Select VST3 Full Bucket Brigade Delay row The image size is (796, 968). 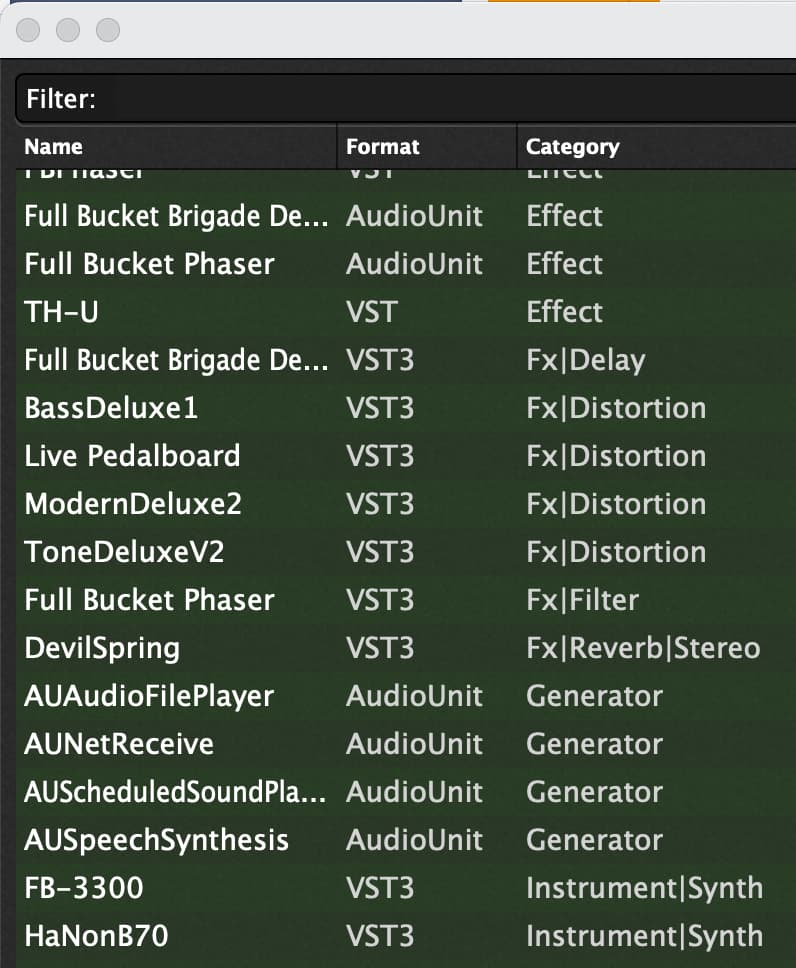pyautogui.click(x=406, y=360)
